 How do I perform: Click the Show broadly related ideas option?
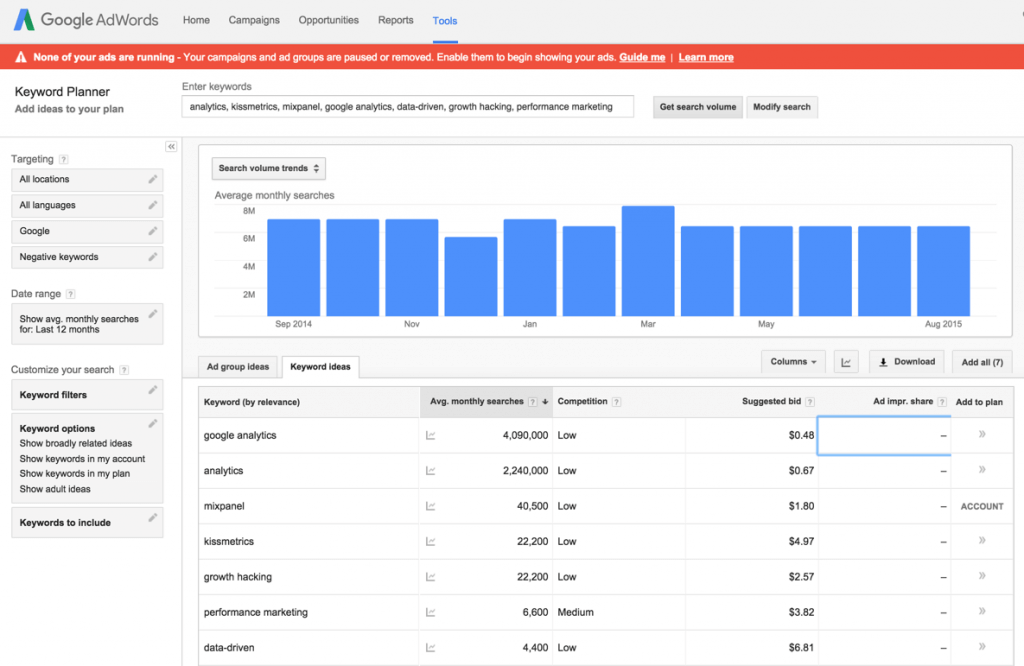click(76, 443)
